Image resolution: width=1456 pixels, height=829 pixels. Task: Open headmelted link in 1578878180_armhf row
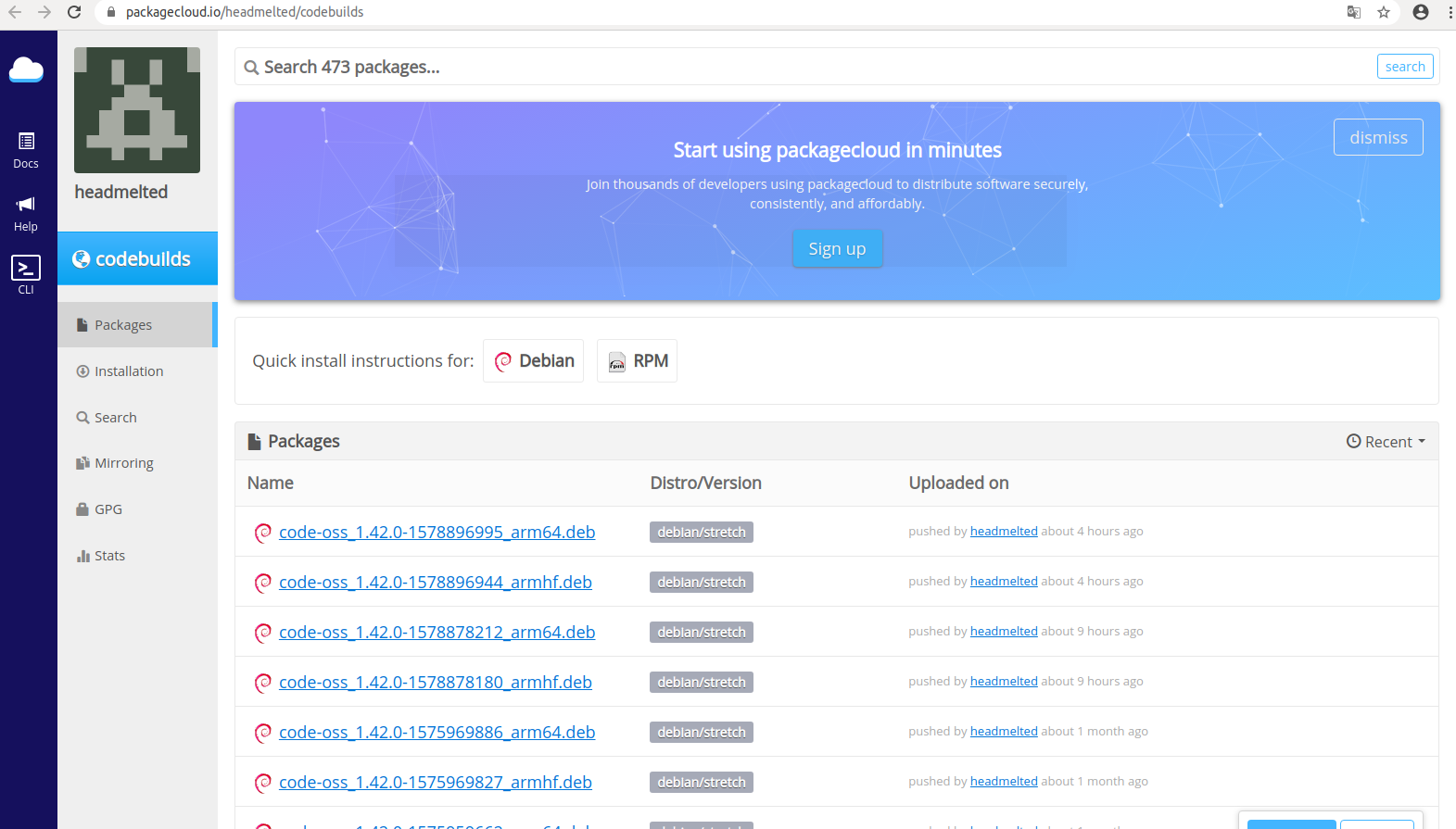pyautogui.click(x=1004, y=682)
